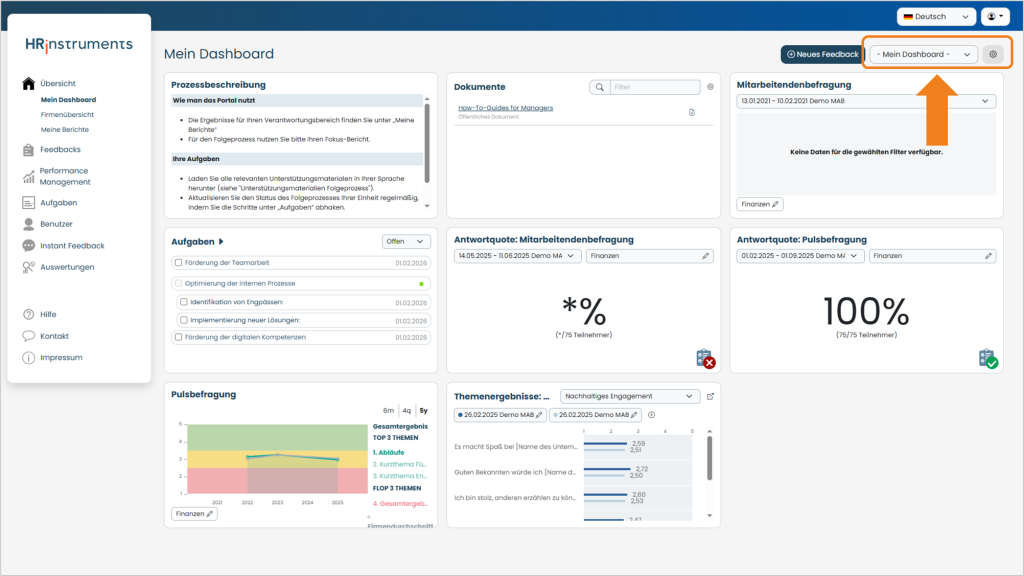Click the Feedbacks clipboard sidebar icon
Viewport: 1024px width, 576px height.
(28, 150)
